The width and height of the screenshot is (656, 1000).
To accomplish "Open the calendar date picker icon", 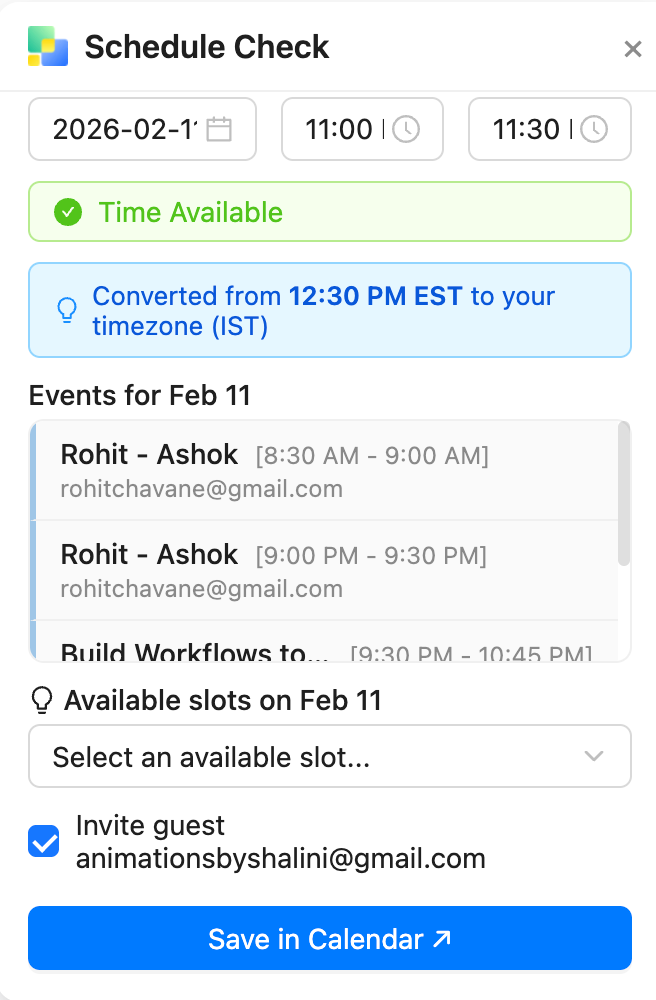I will 219,129.
